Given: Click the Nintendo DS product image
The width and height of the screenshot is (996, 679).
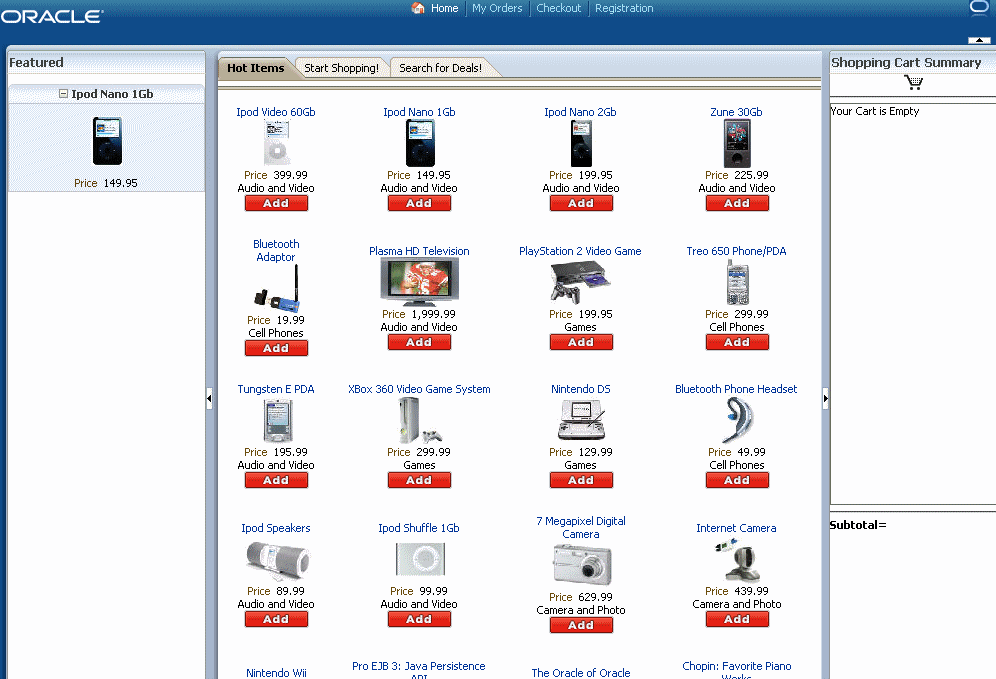Looking at the screenshot, I should coord(581,420).
